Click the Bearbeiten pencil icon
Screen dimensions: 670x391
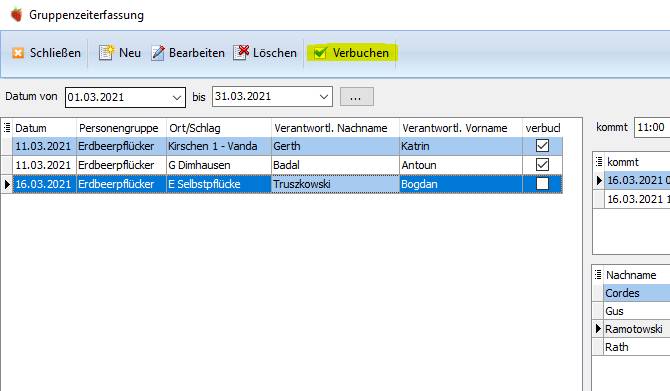coord(158,53)
